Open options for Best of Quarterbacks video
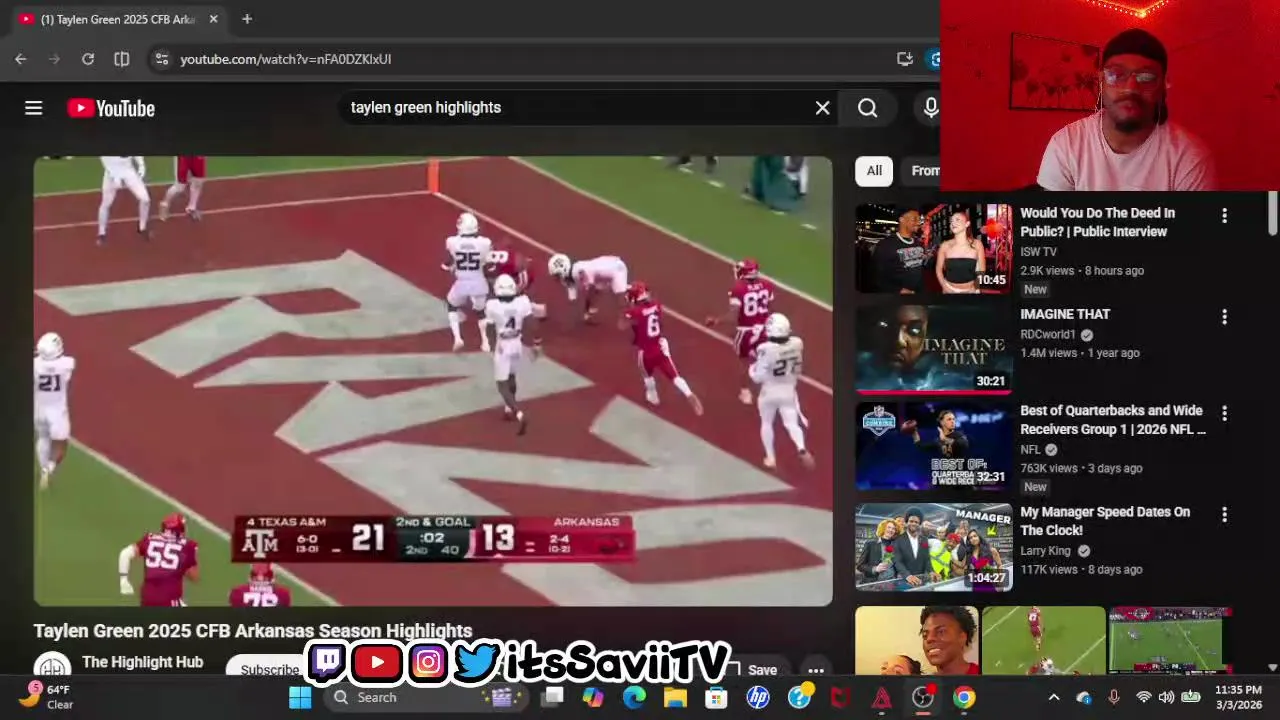This screenshot has height=720, width=1280. (1224, 413)
